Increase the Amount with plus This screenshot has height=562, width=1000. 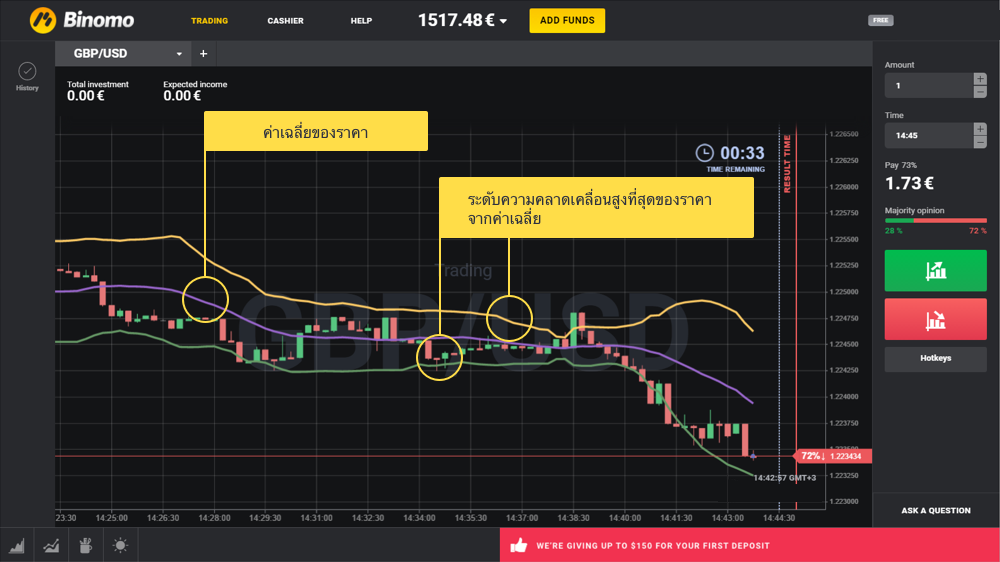[x=980, y=79]
